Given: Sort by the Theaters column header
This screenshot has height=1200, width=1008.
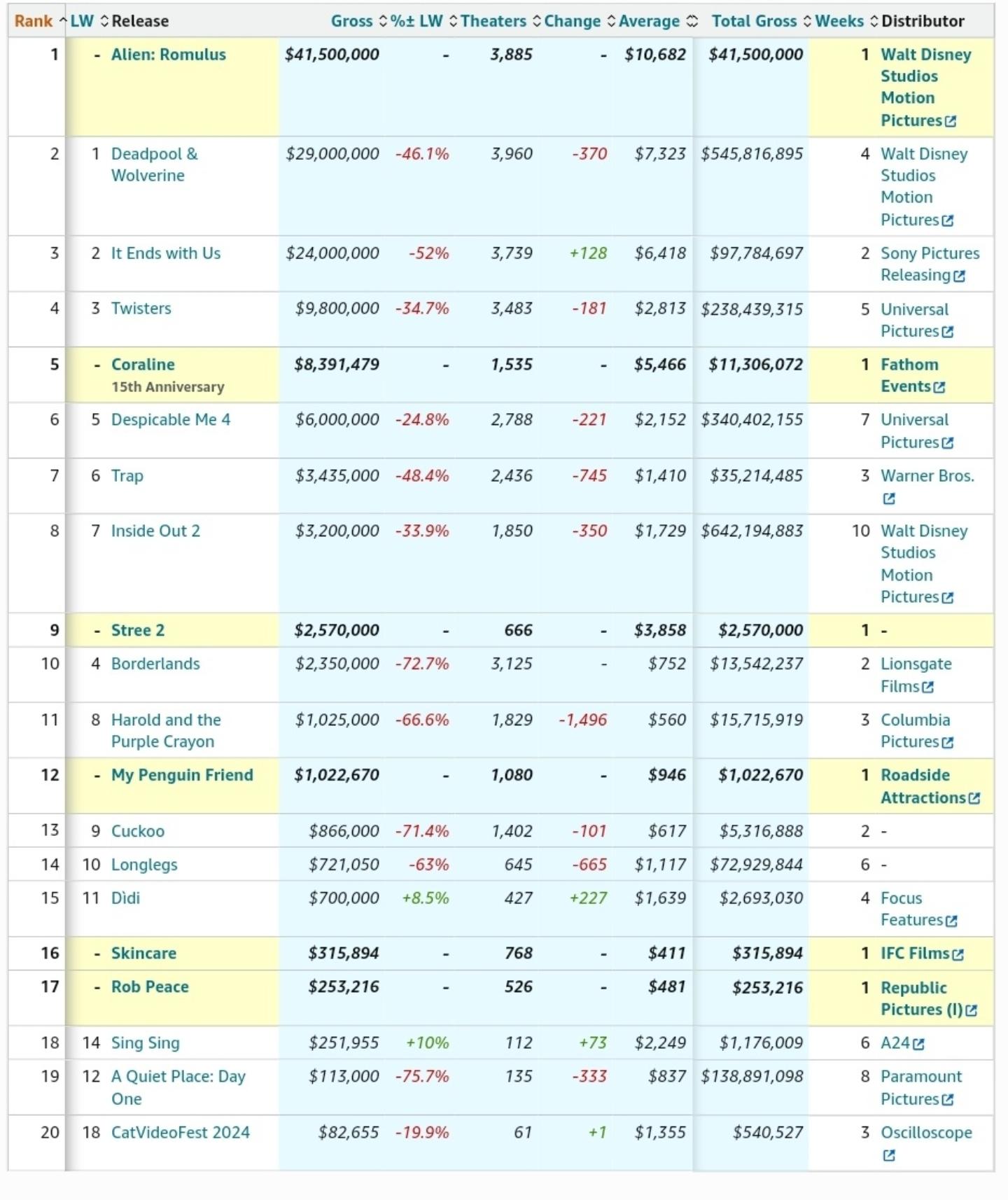Looking at the screenshot, I should click(500, 21).
